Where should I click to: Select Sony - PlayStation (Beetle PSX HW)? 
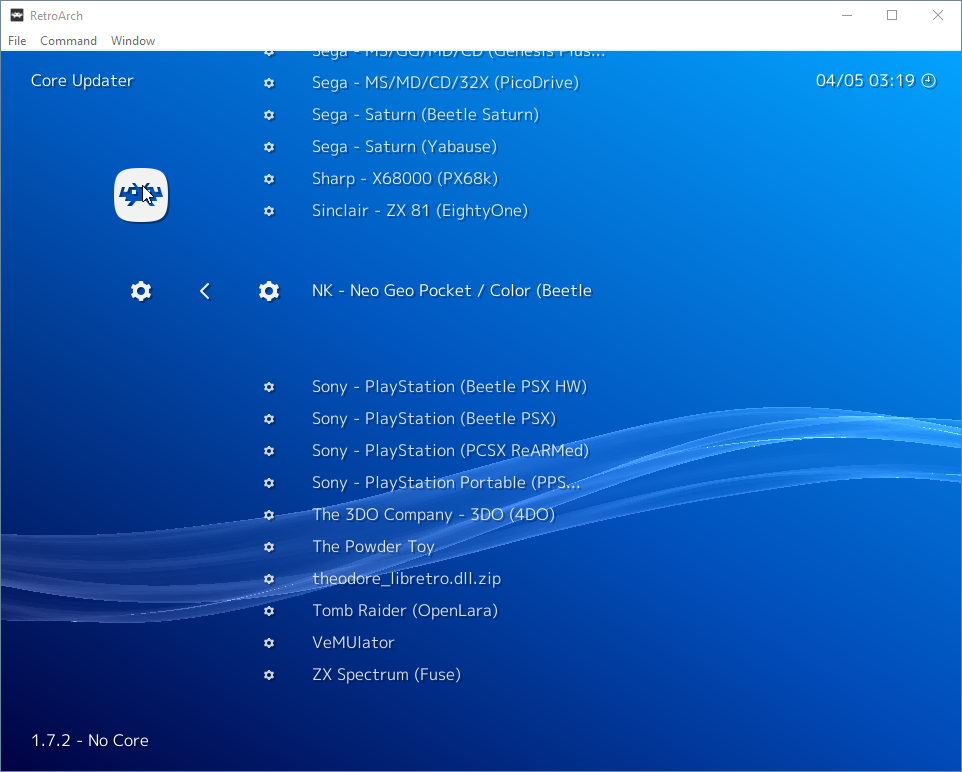[x=449, y=387]
